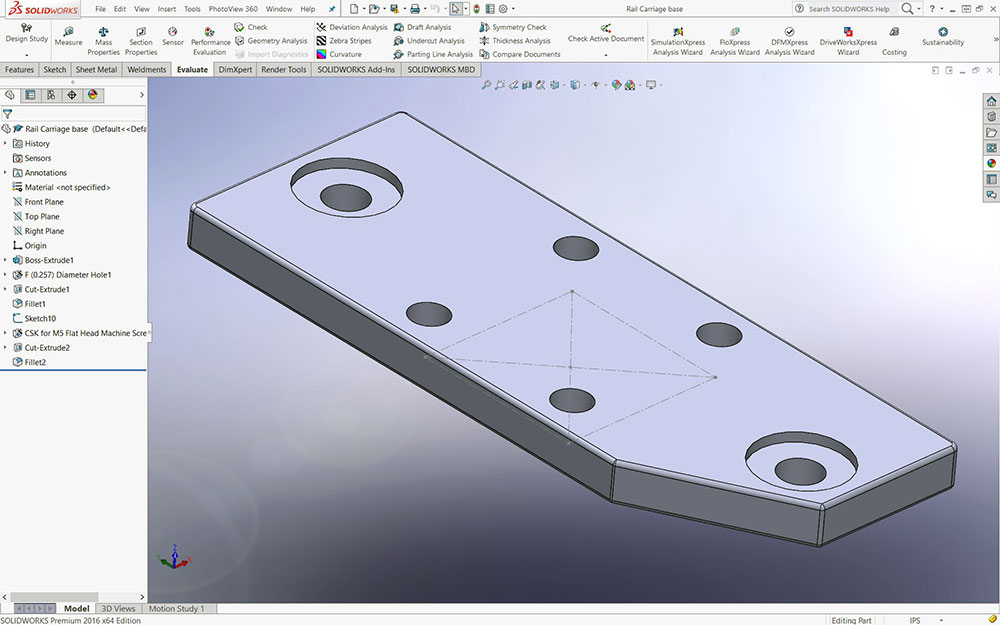
Task: Click the Measure tool
Action: 68,37
